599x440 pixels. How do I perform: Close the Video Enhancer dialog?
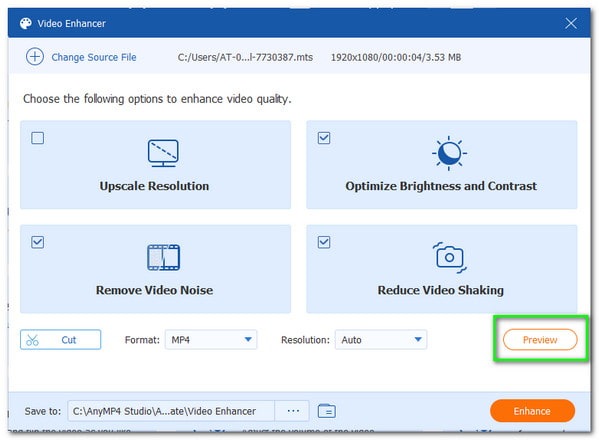(571, 24)
